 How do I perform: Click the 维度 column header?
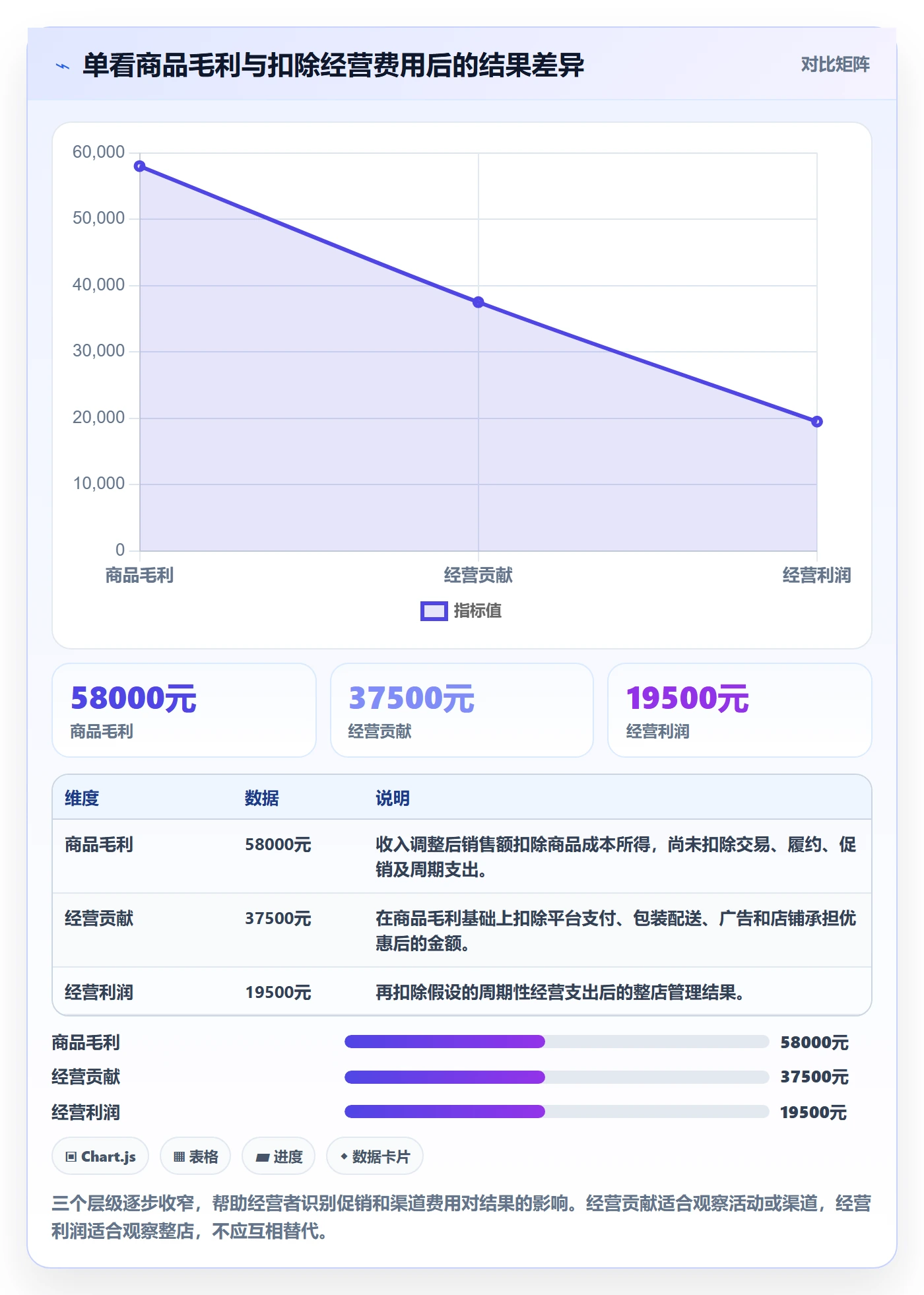[x=82, y=799]
